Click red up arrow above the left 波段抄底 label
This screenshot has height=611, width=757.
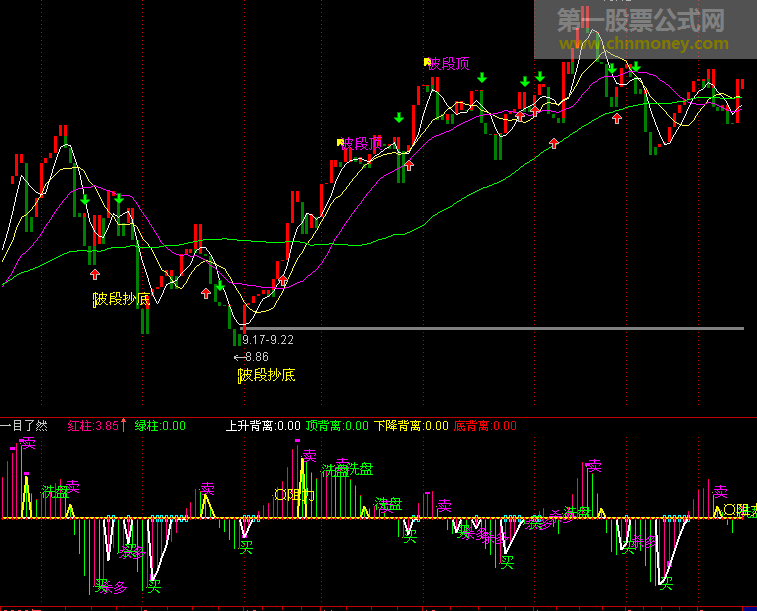click(95, 273)
